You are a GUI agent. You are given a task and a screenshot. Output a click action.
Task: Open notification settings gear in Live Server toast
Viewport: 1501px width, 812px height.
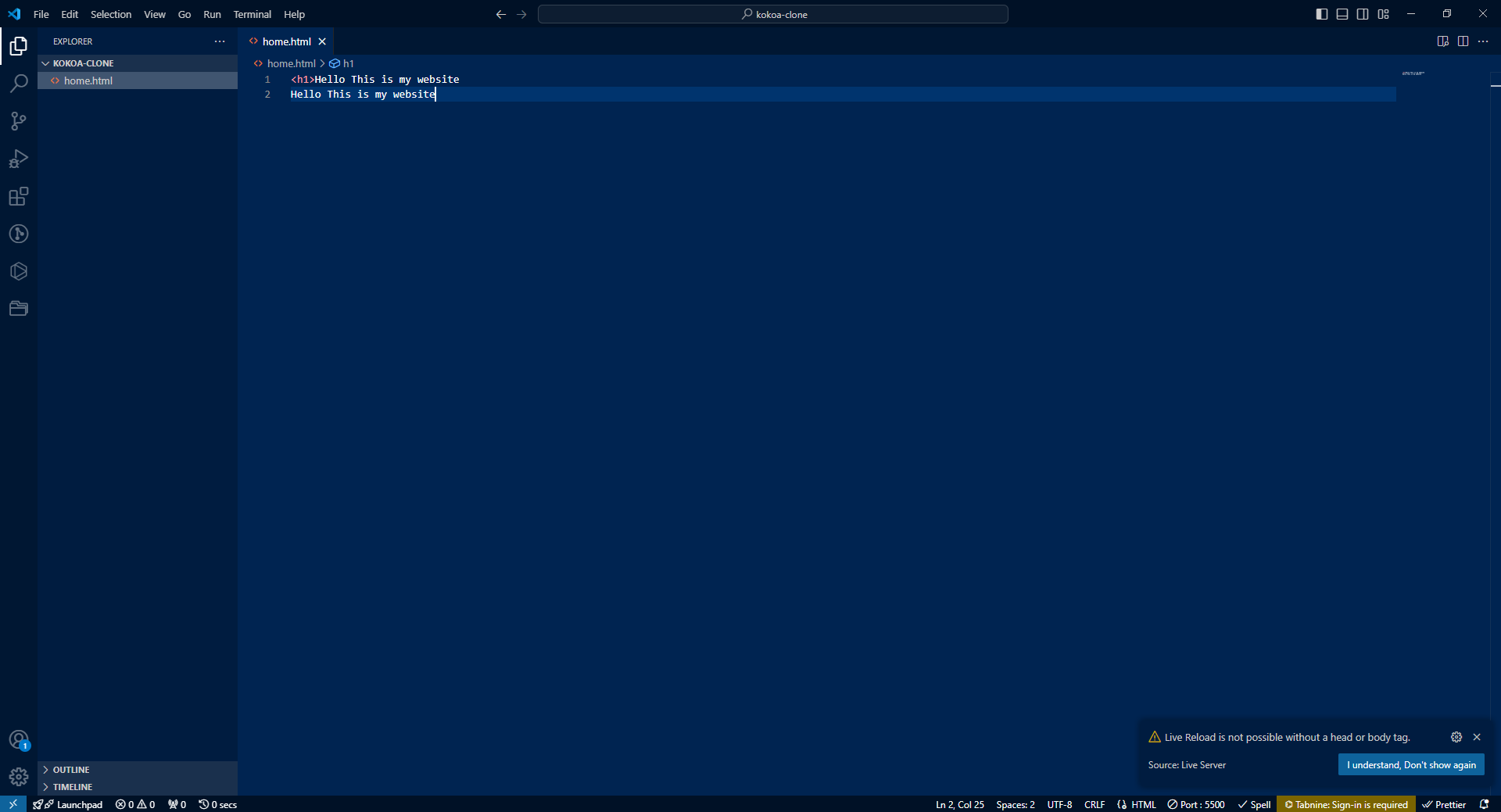tap(1456, 737)
